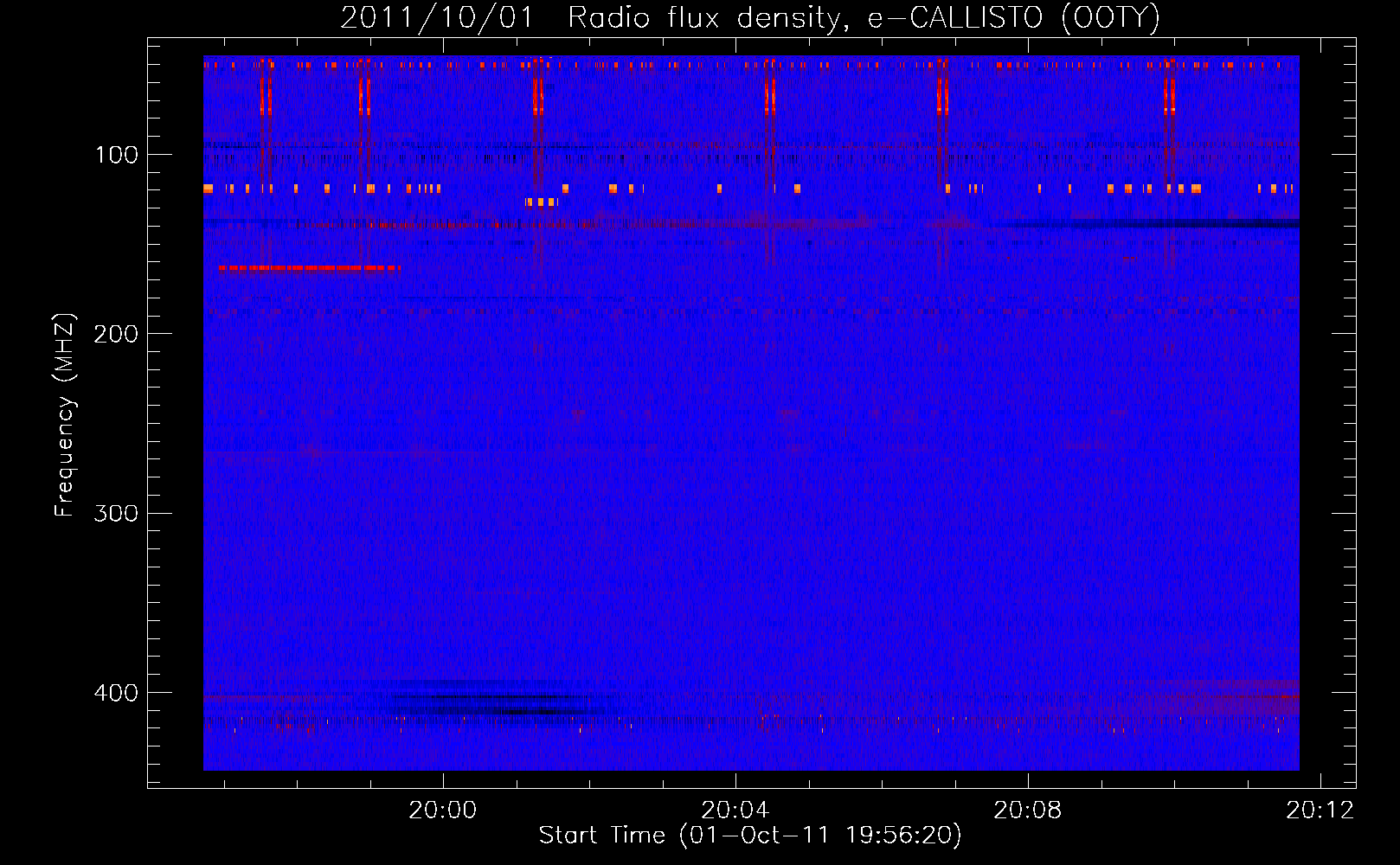
Task: Click the 'Frequency (MHZ)' axis label
Action: click(65, 415)
